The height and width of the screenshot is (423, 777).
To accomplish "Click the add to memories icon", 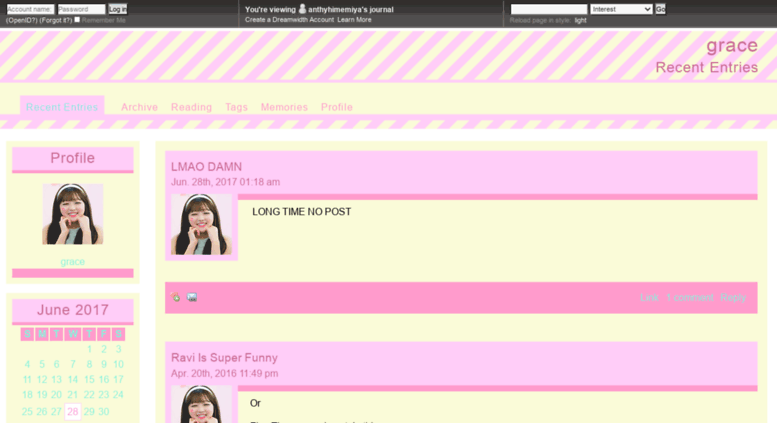I will click(176, 297).
